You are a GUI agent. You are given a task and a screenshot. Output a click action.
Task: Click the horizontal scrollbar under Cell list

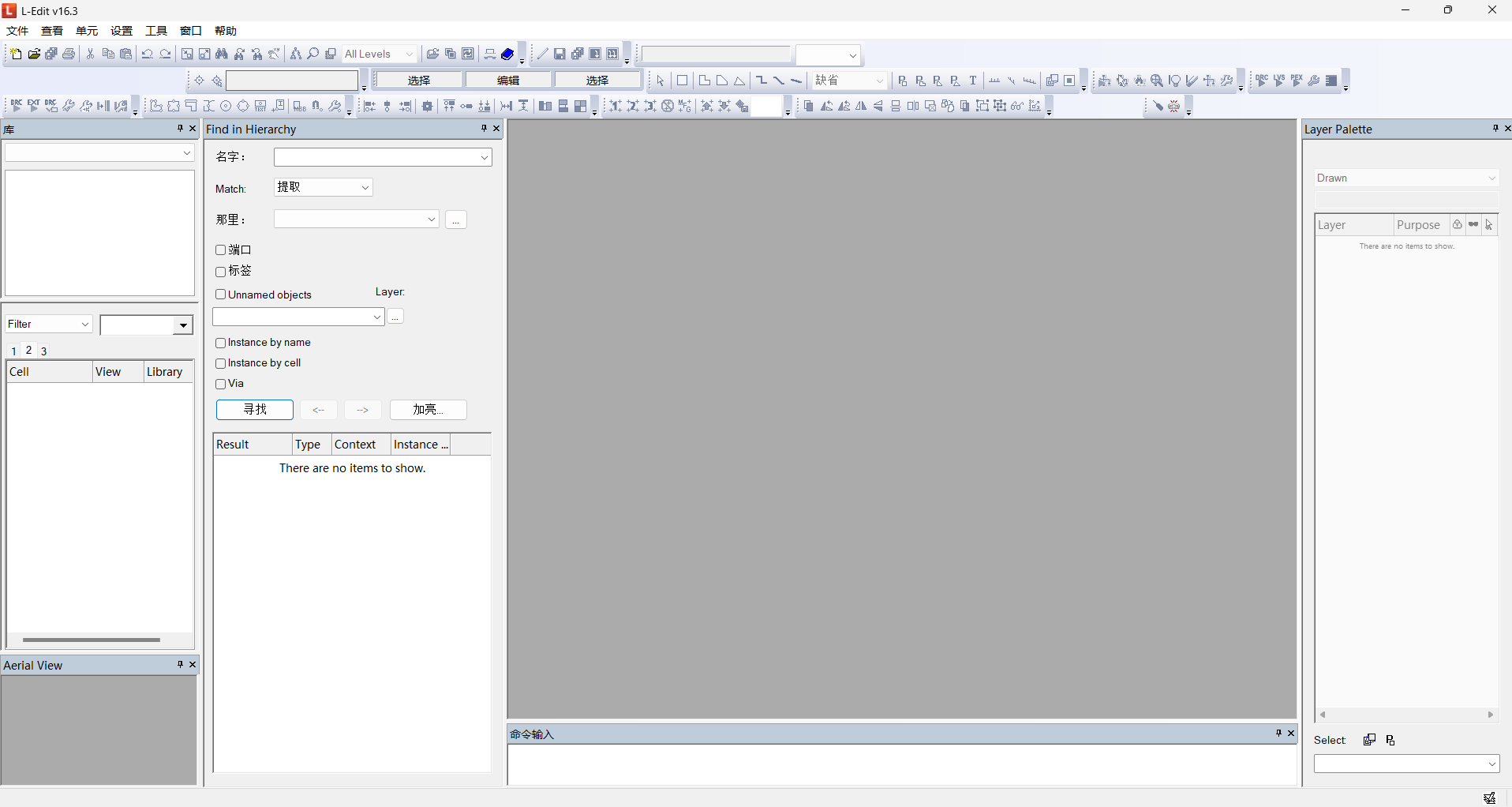click(x=92, y=640)
